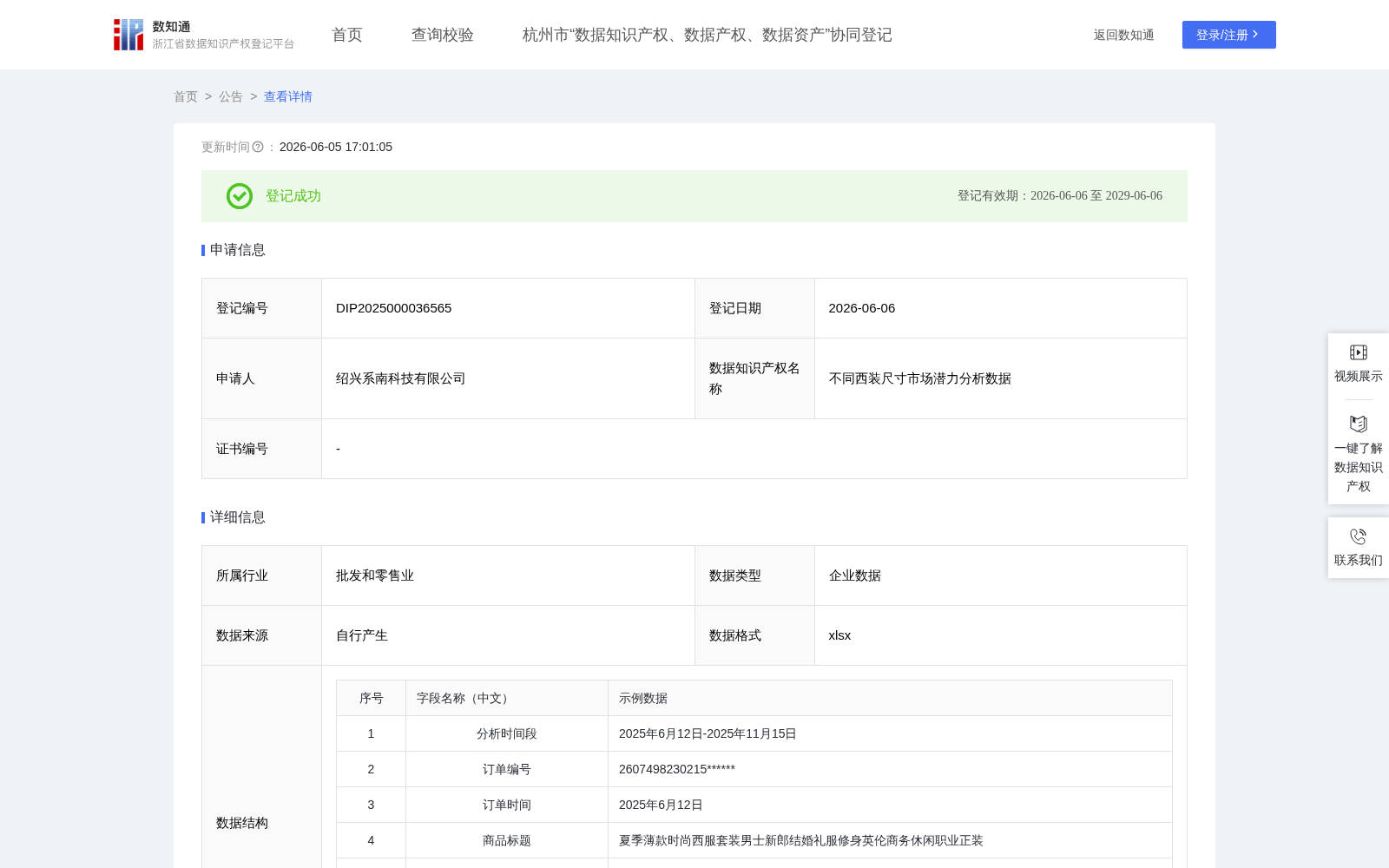This screenshot has width=1389, height=868.
Task: Click the 序号 column header
Action: click(371, 698)
